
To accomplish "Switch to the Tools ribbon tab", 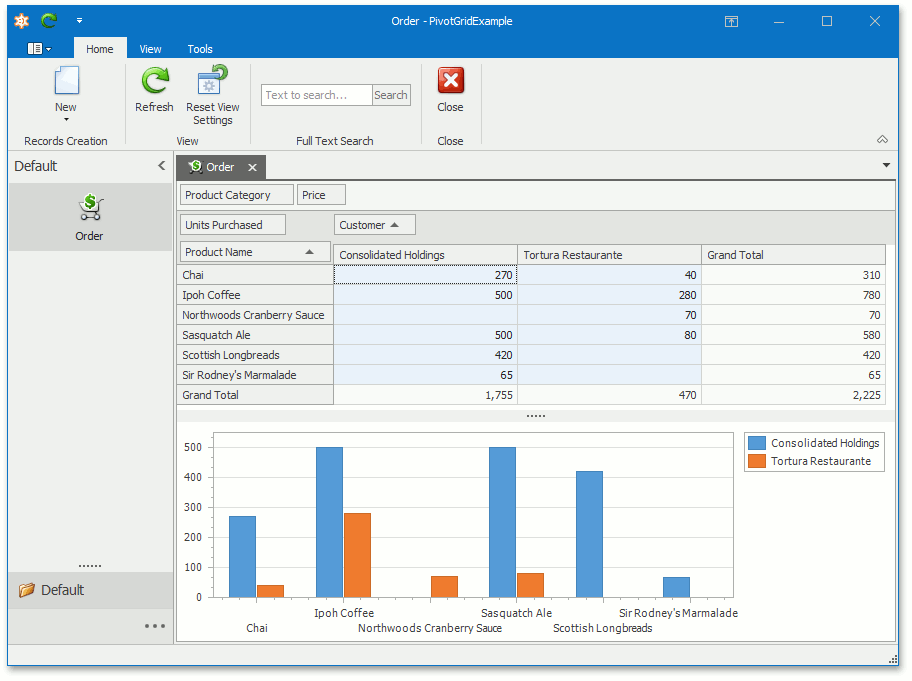I will click(200, 49).
